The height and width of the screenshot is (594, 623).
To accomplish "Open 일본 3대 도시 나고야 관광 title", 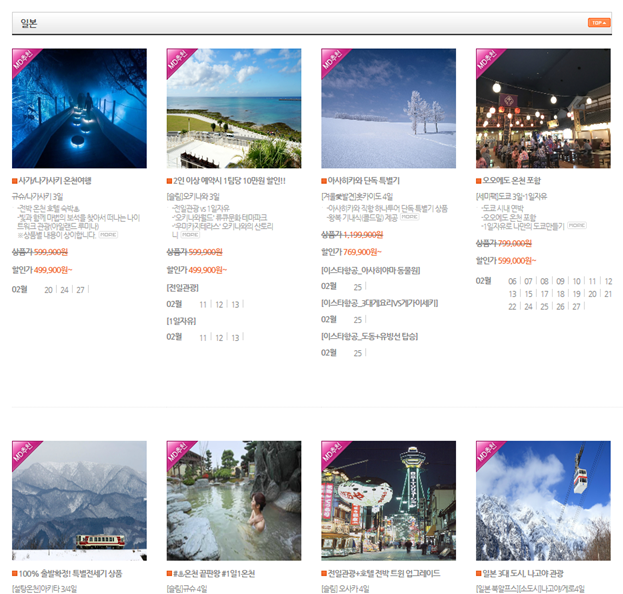I will (x=523, y=573).
